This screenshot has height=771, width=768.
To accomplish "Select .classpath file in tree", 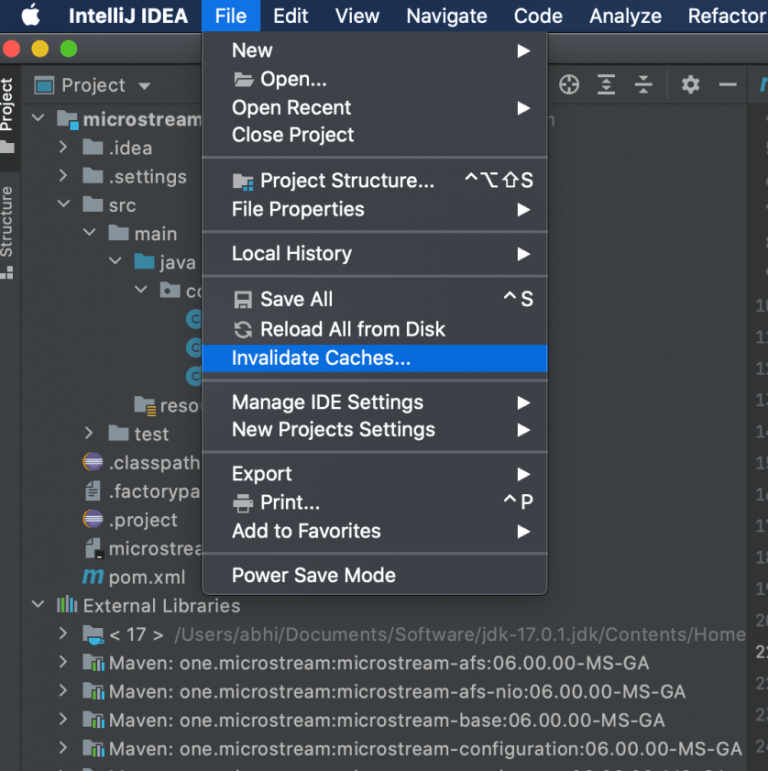I will pyautogui.click(x=154, y=463).
